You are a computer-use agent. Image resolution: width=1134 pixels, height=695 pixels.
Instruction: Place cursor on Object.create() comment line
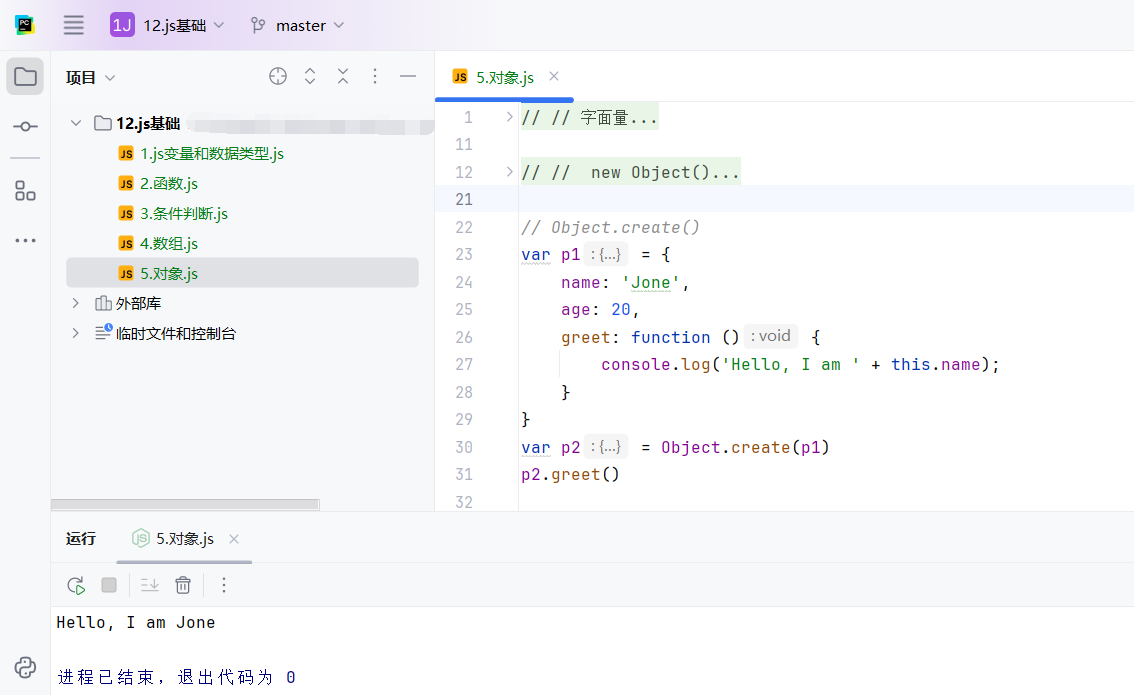pyautogui.click(x=610, y=227)
